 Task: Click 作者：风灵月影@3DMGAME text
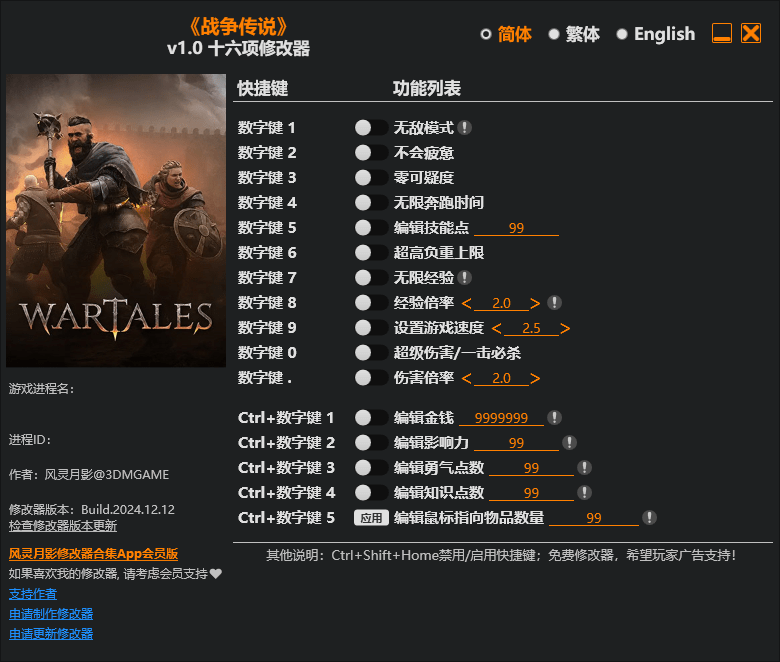89,474
